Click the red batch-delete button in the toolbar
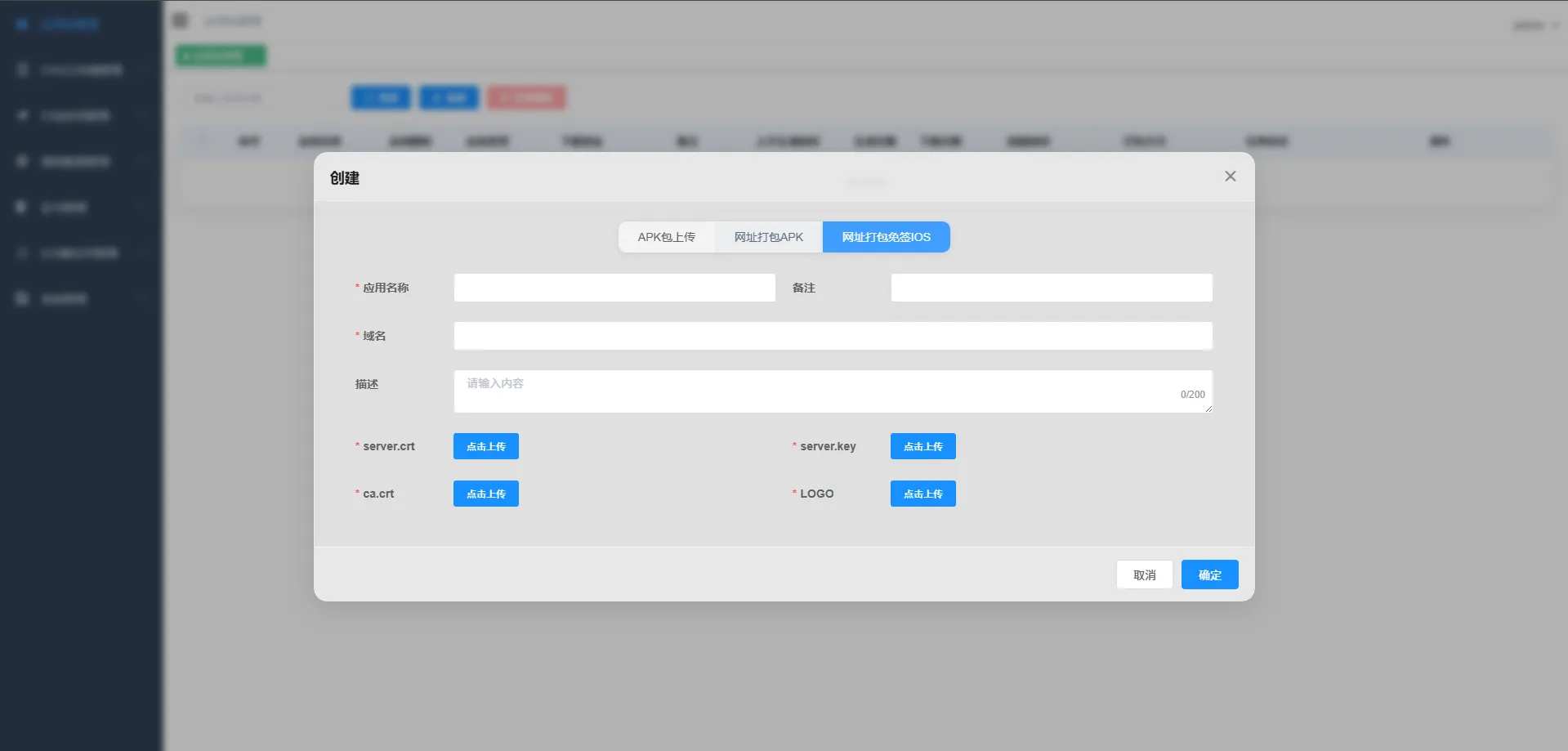The height and width of the screenshot is (751, 1568). point(525,97)
